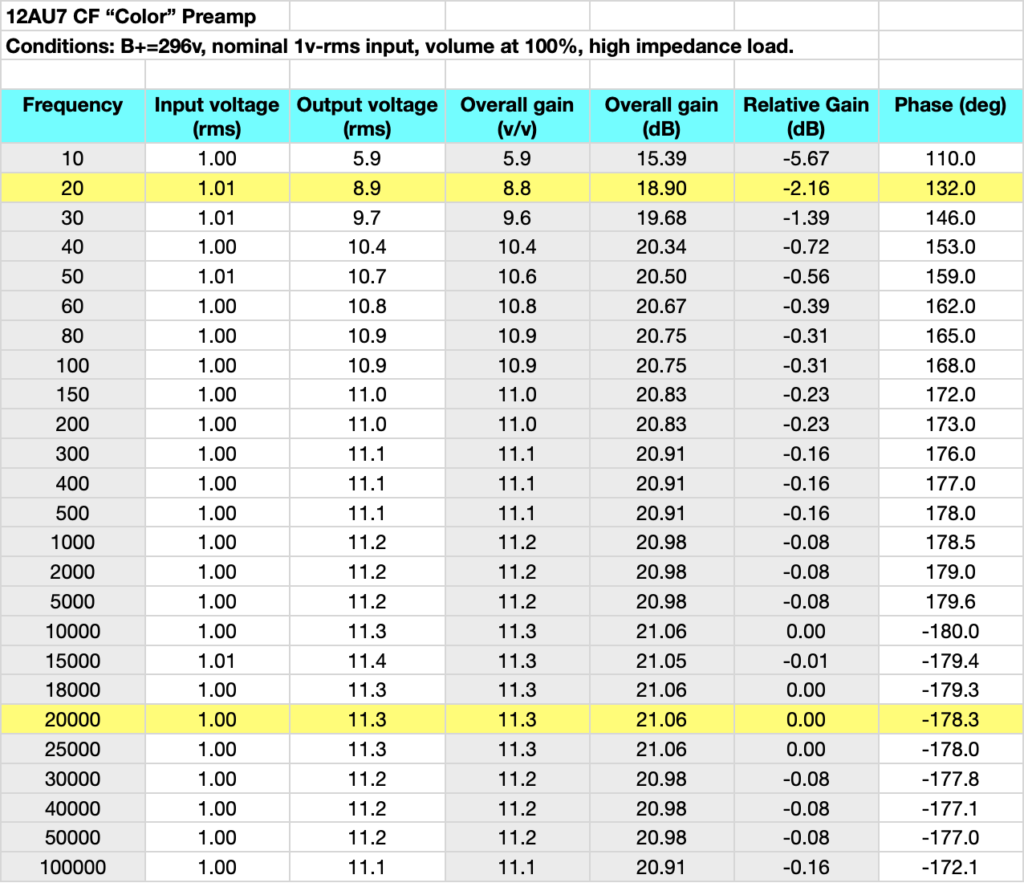The width and height of the screenshot is (1024, 883).
Task: Click frequency cell 30
Action: [72, 217]
